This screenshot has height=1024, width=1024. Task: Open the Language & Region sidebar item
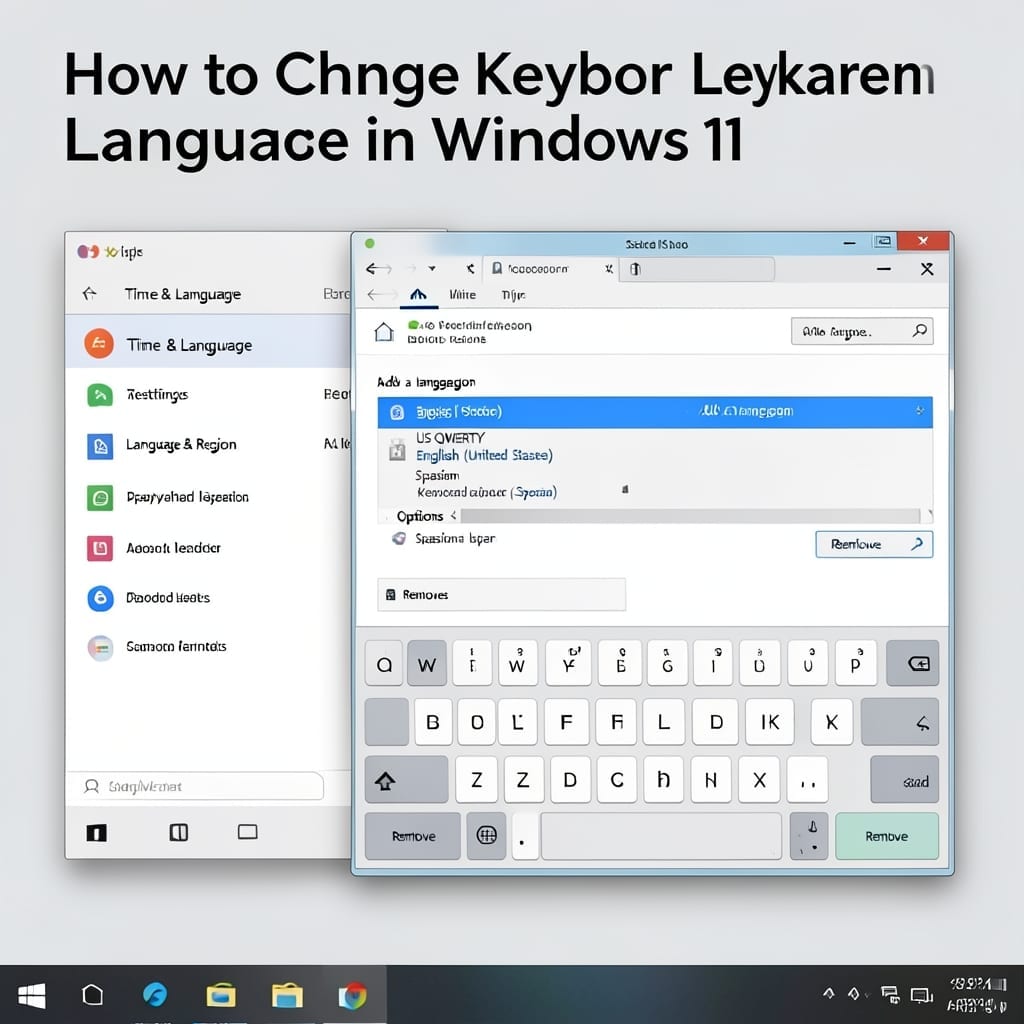tap(181, 445)
